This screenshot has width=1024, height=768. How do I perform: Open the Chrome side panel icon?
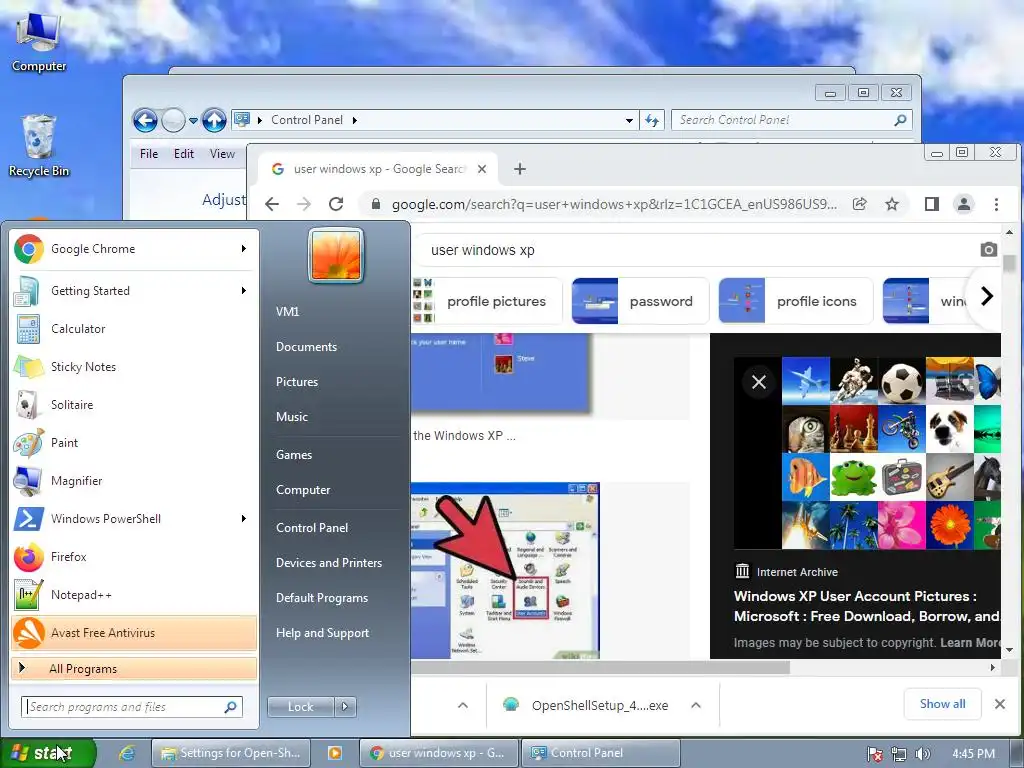[932, 204]
